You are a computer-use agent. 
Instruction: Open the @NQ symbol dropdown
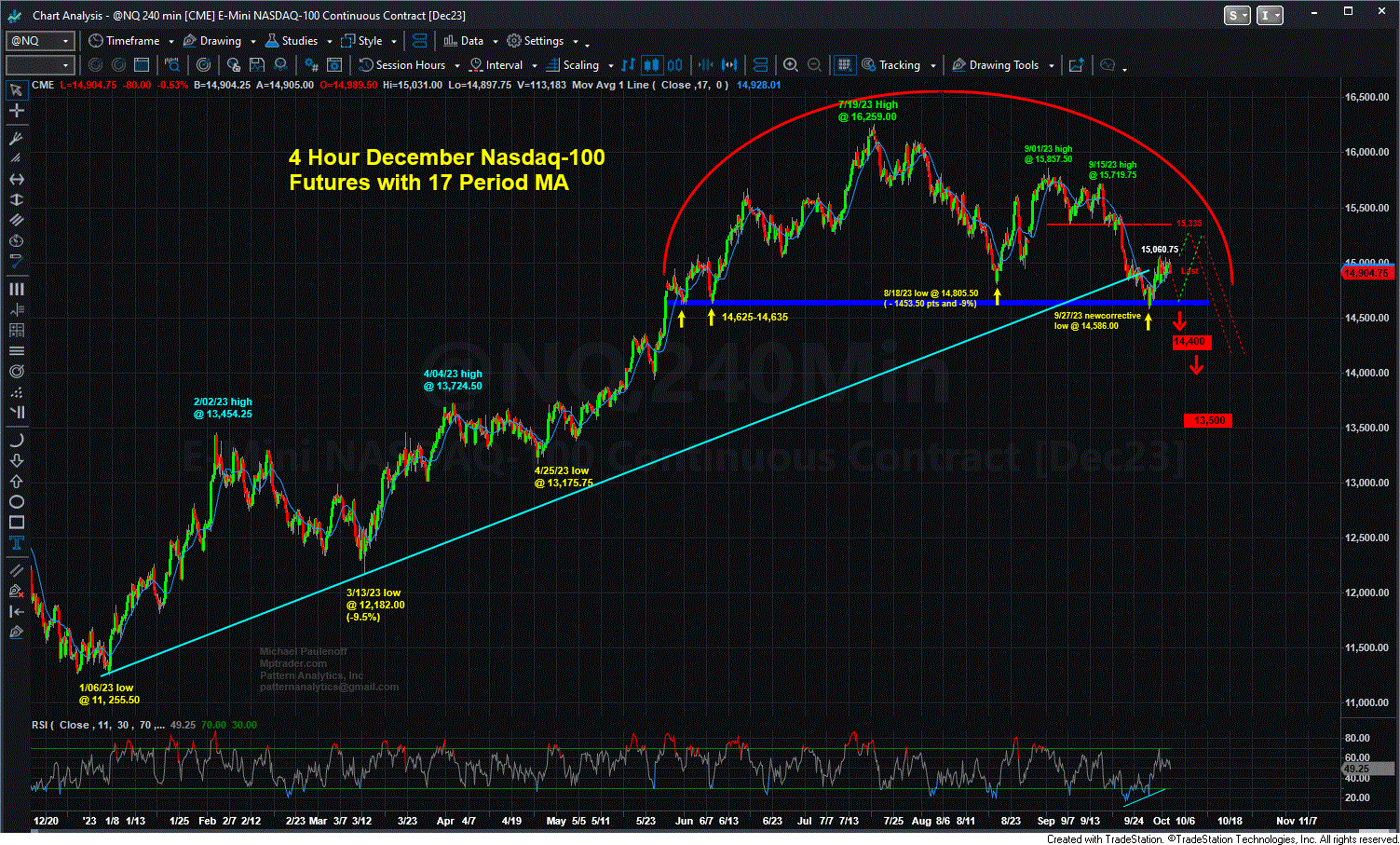pyautogui.click(x=65, y=41)
